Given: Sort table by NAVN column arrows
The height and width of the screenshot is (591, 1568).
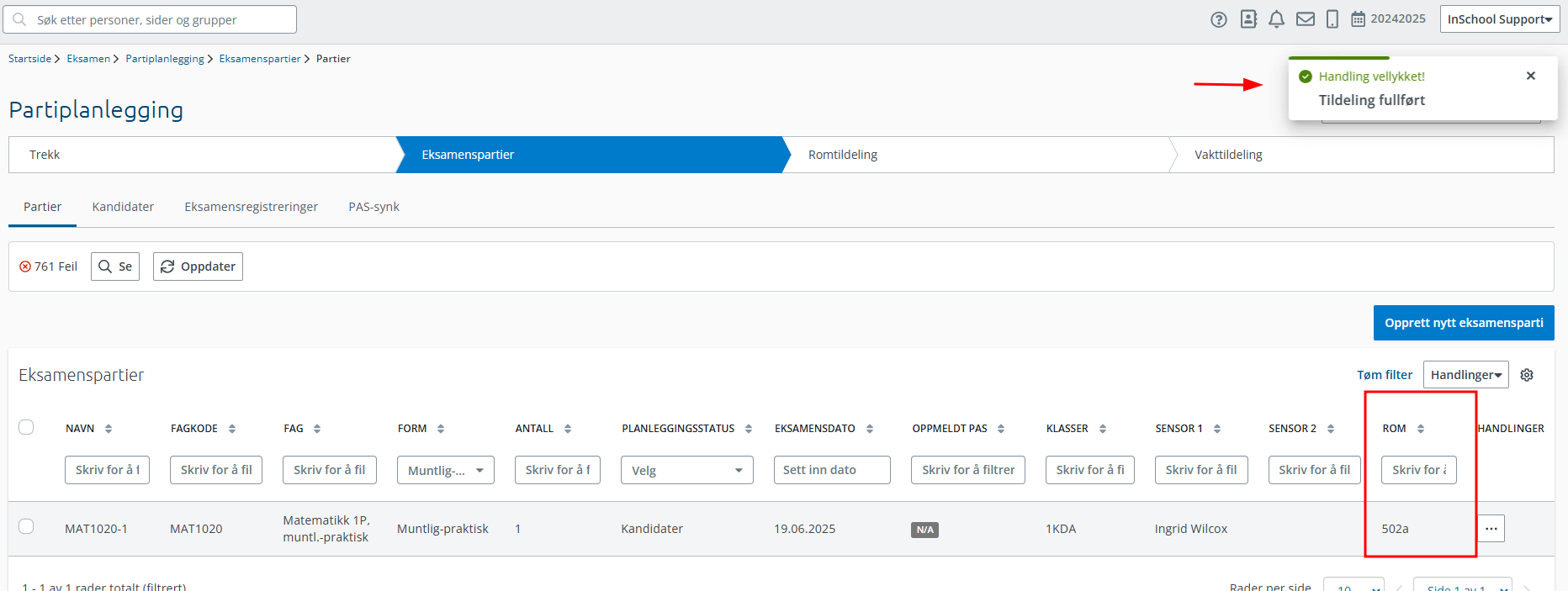Looking at the screenshot, I should tap(109, 429).
